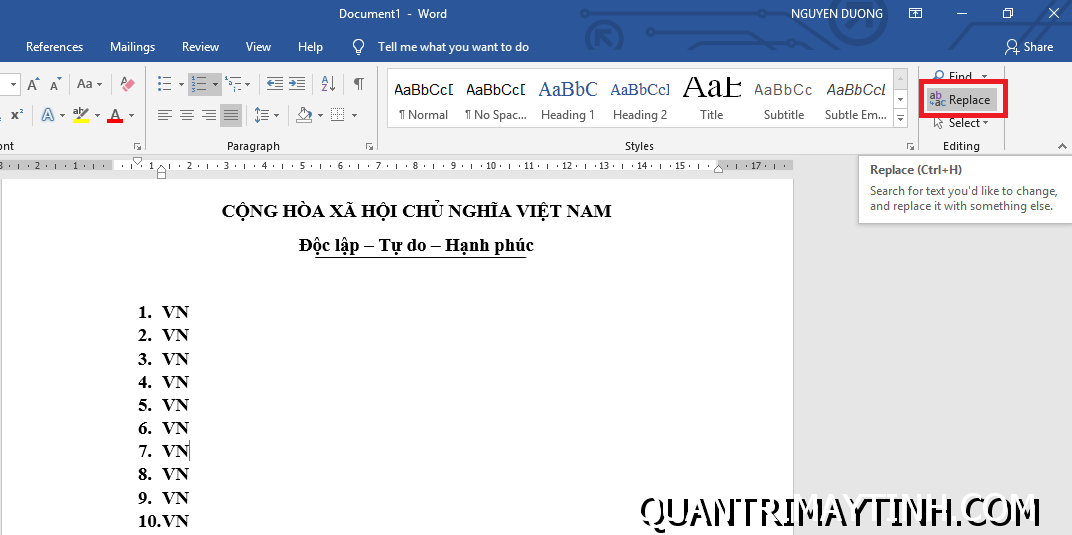Screen dimensions: 1072x535
Task: Apply paragraph Shading with the paint bucket
Action: tap(304, 115)
